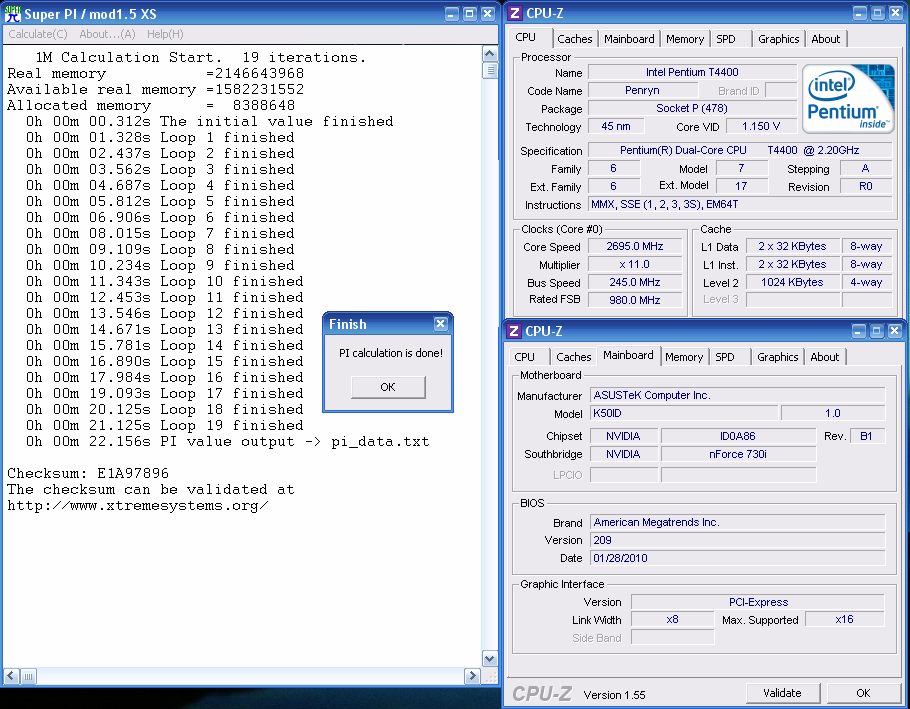Close the top CPU-Z window
The image size is (910, 709).
pyautogui.click(x=895, y=13)
